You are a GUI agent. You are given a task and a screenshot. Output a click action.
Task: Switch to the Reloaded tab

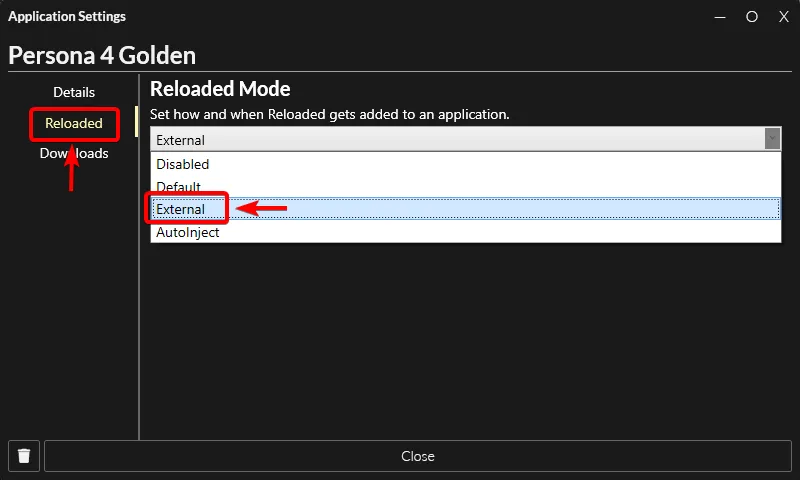coord(74,123)
